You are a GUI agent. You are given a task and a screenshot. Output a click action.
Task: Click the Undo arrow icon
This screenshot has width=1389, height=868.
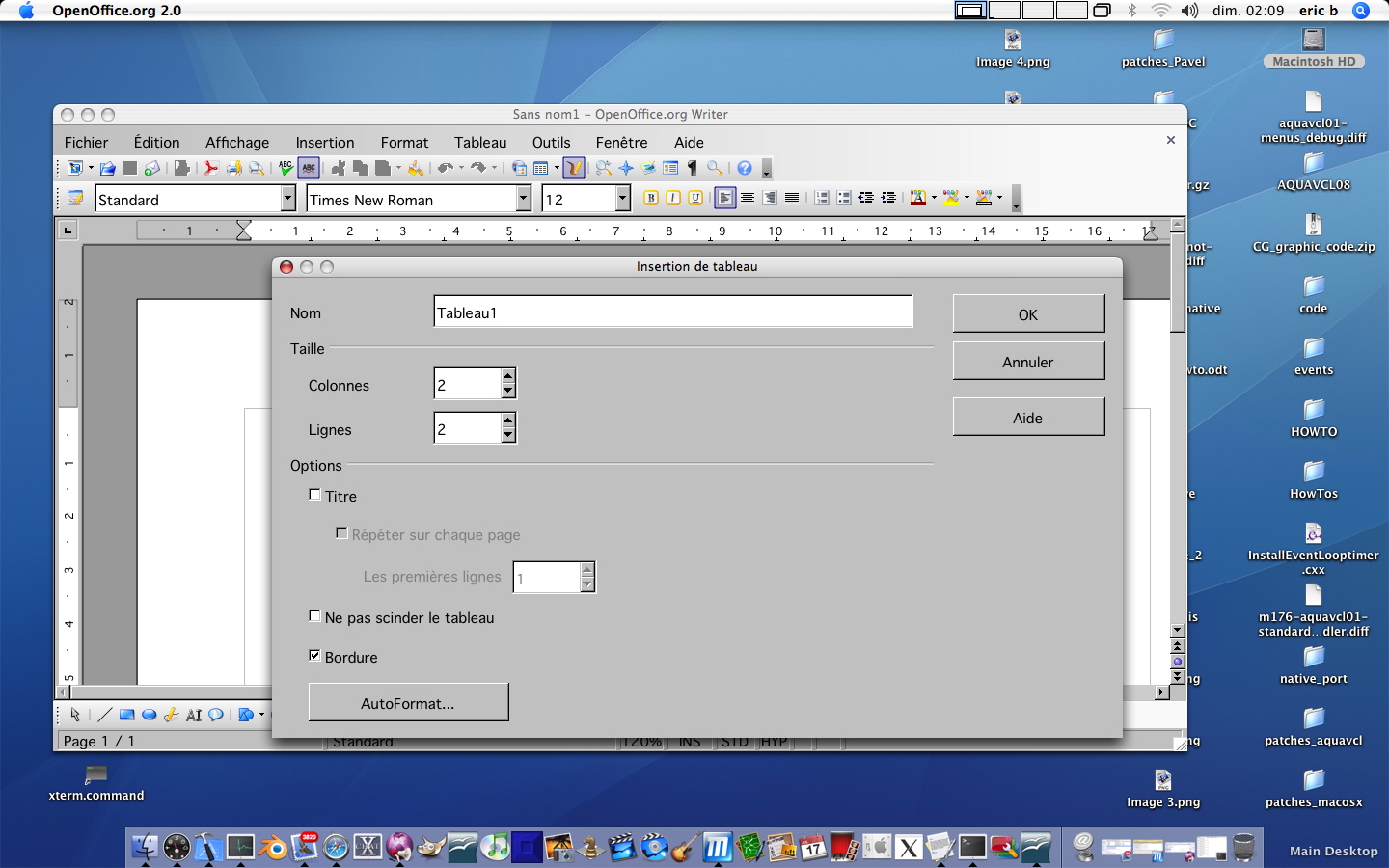click(444, 168)
